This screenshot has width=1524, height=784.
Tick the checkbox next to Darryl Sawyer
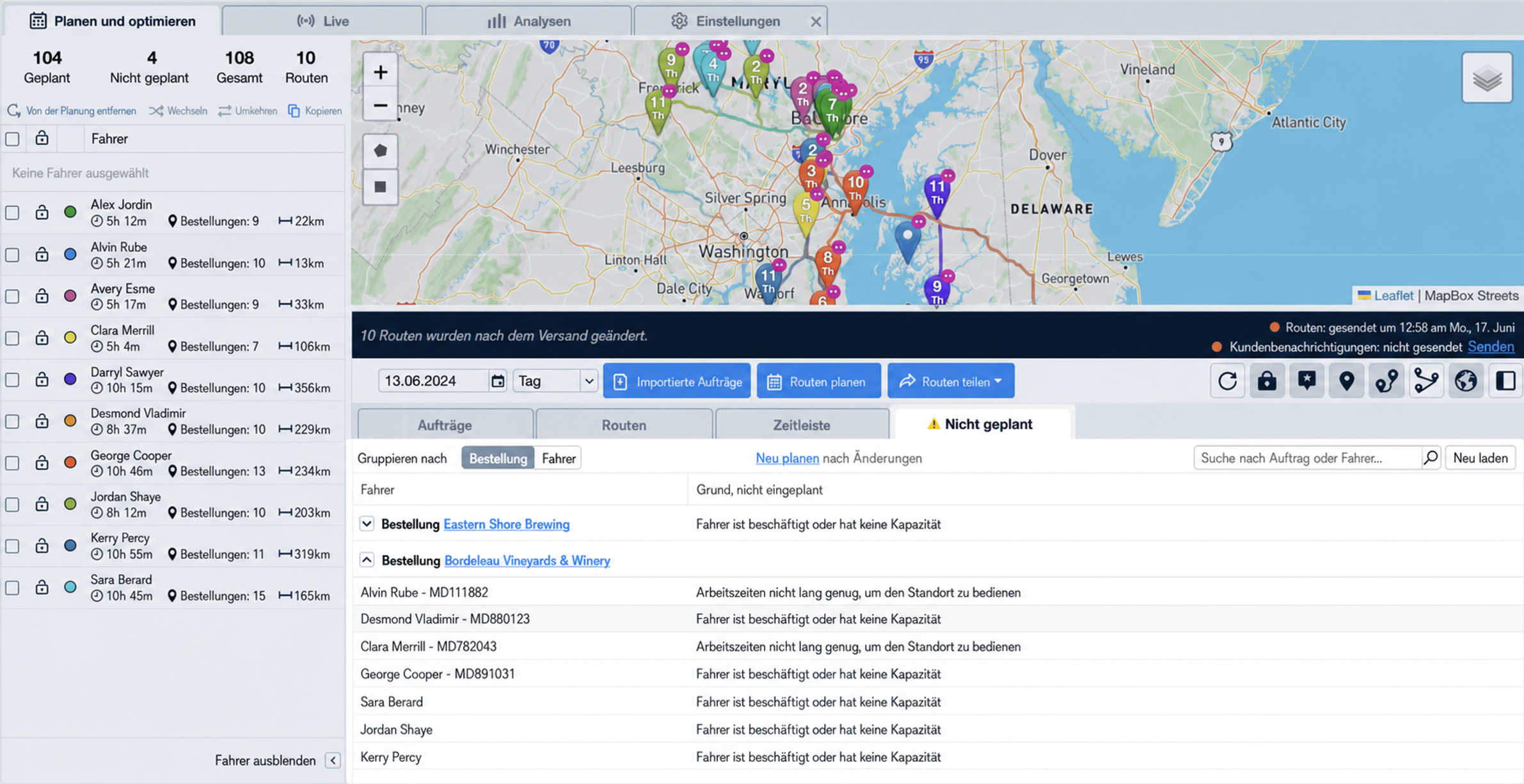point(12,380)
